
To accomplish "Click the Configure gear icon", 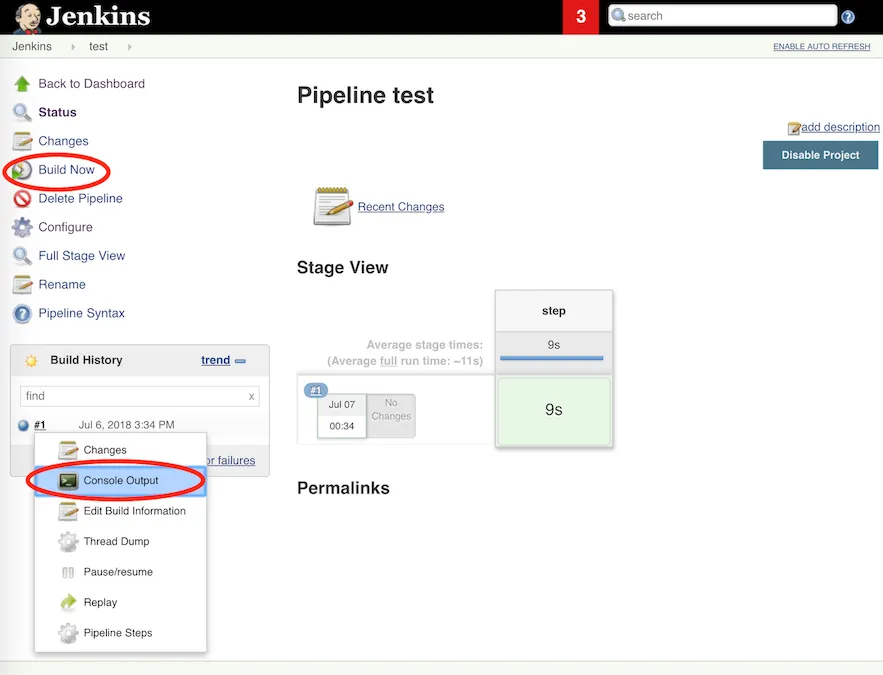I will [x=22, y=227].
